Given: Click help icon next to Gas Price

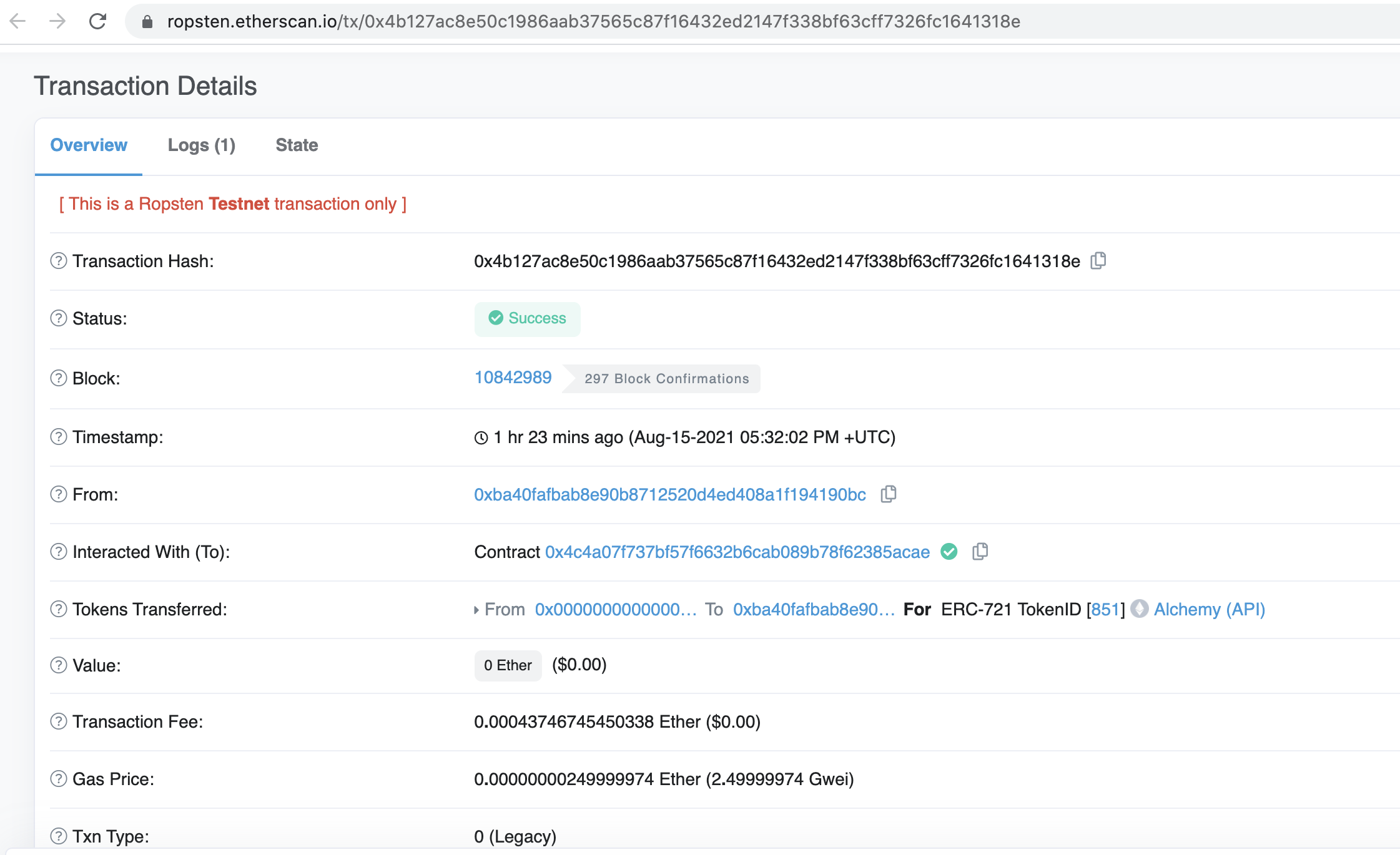Looking at the screenshot, I should click(x=59, y=779).
